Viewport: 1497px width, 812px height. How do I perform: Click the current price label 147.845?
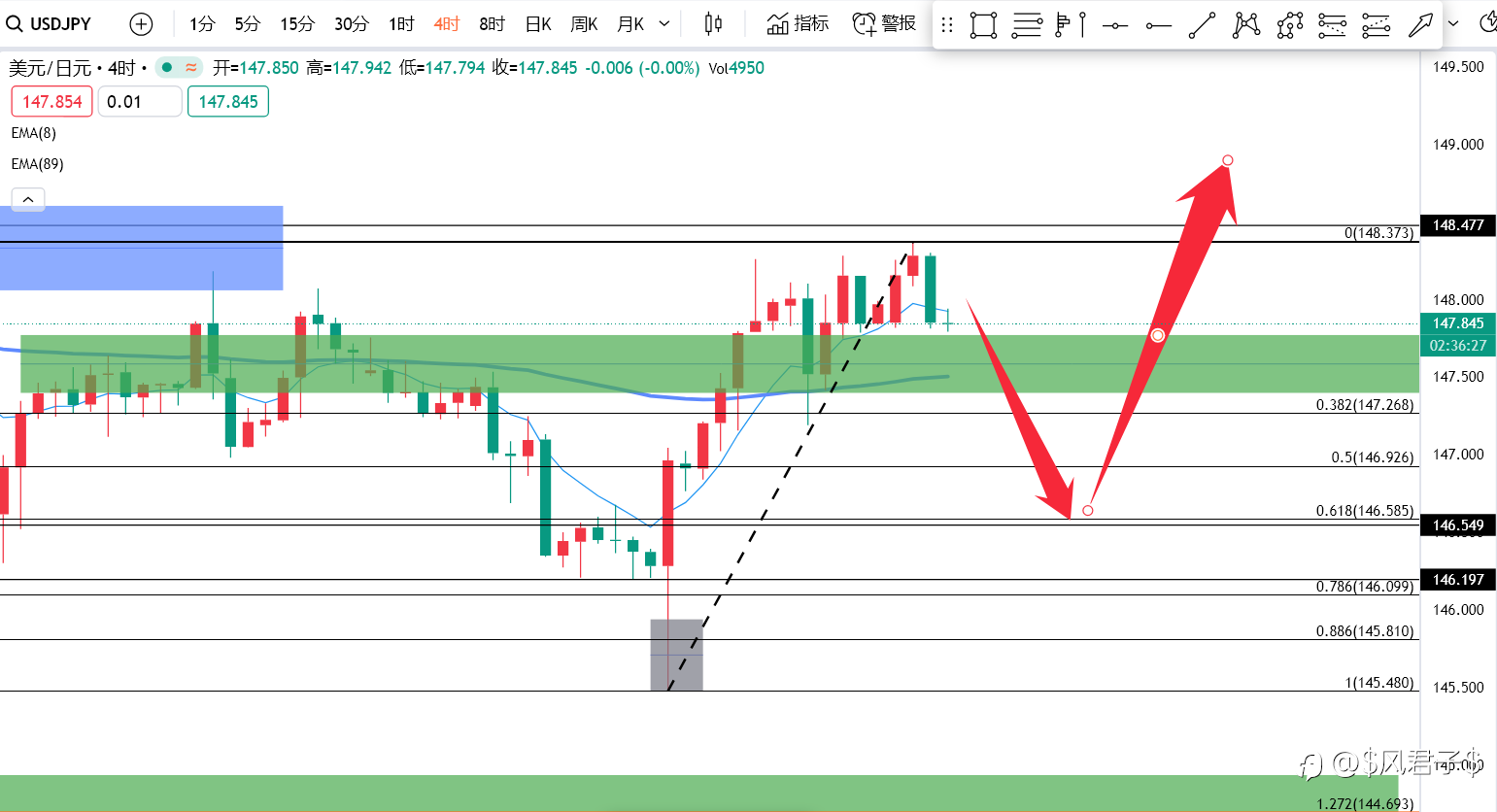(1458, 323)
